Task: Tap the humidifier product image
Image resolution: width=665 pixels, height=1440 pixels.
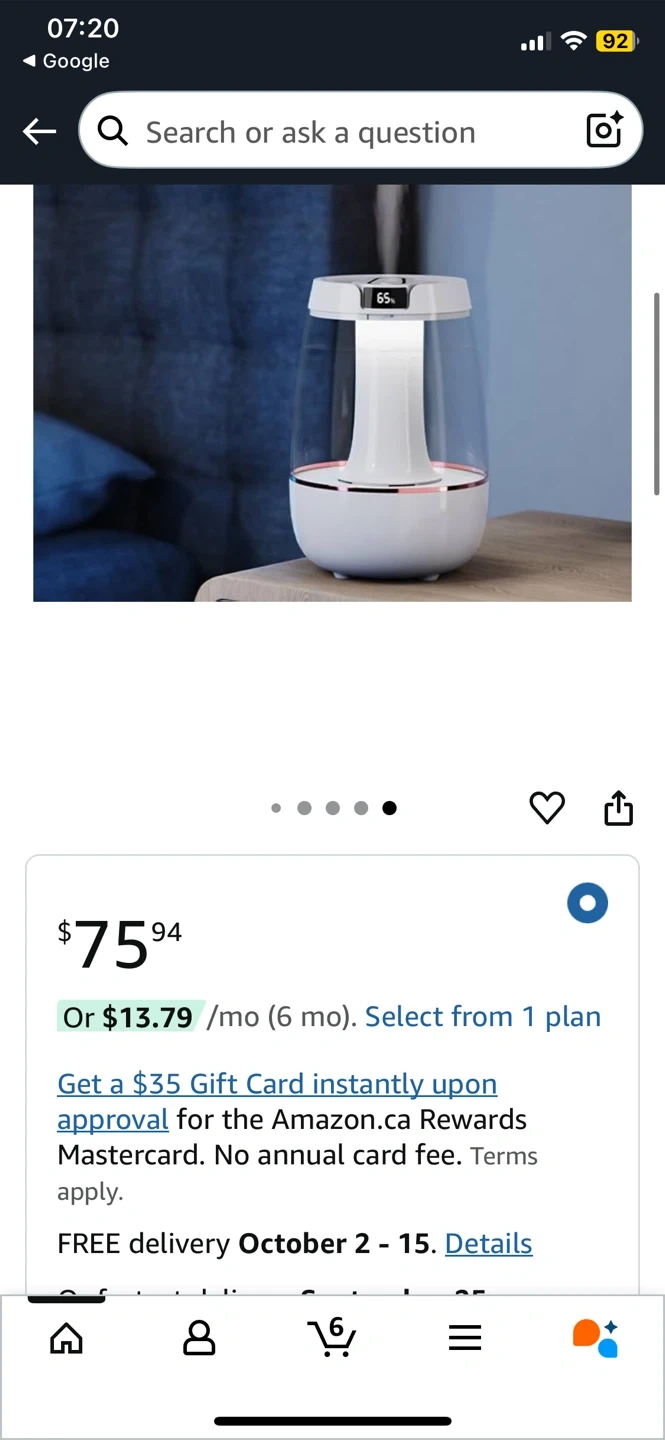Action: (x=332, y=393)
